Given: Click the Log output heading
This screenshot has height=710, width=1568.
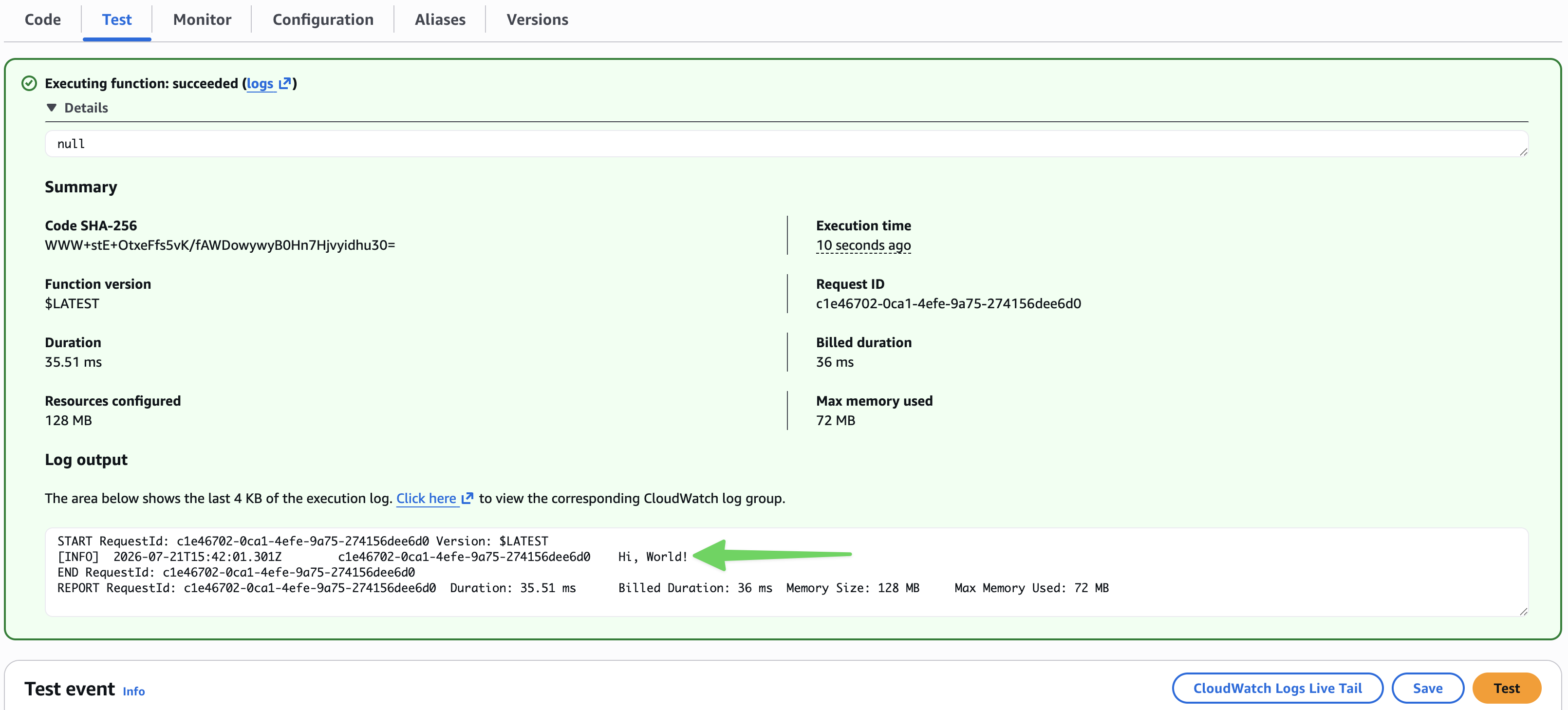Looking at the screenshot, I should 86,460.
